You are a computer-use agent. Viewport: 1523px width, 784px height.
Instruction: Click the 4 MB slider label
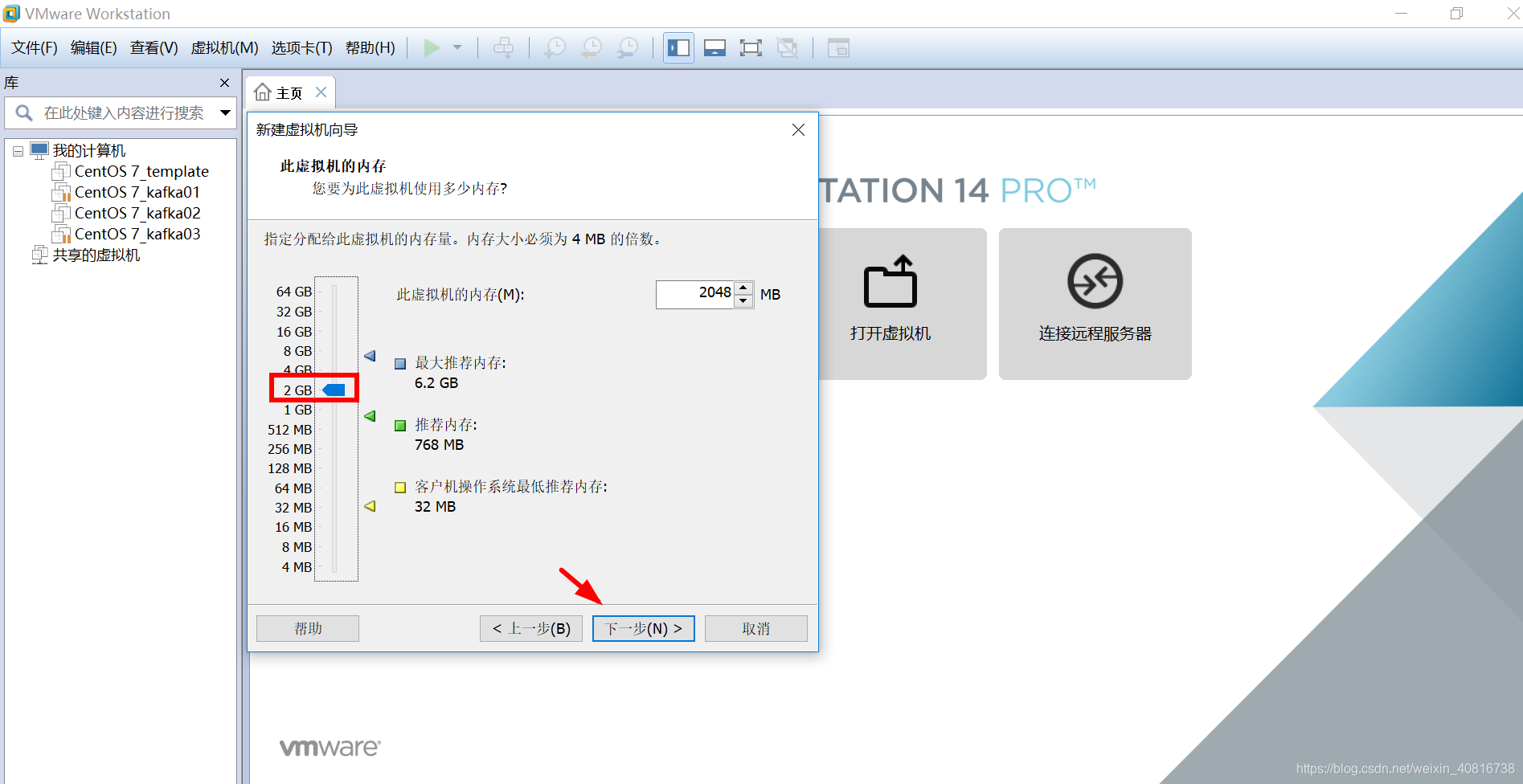pyautogui.click(x=297, y=567)
